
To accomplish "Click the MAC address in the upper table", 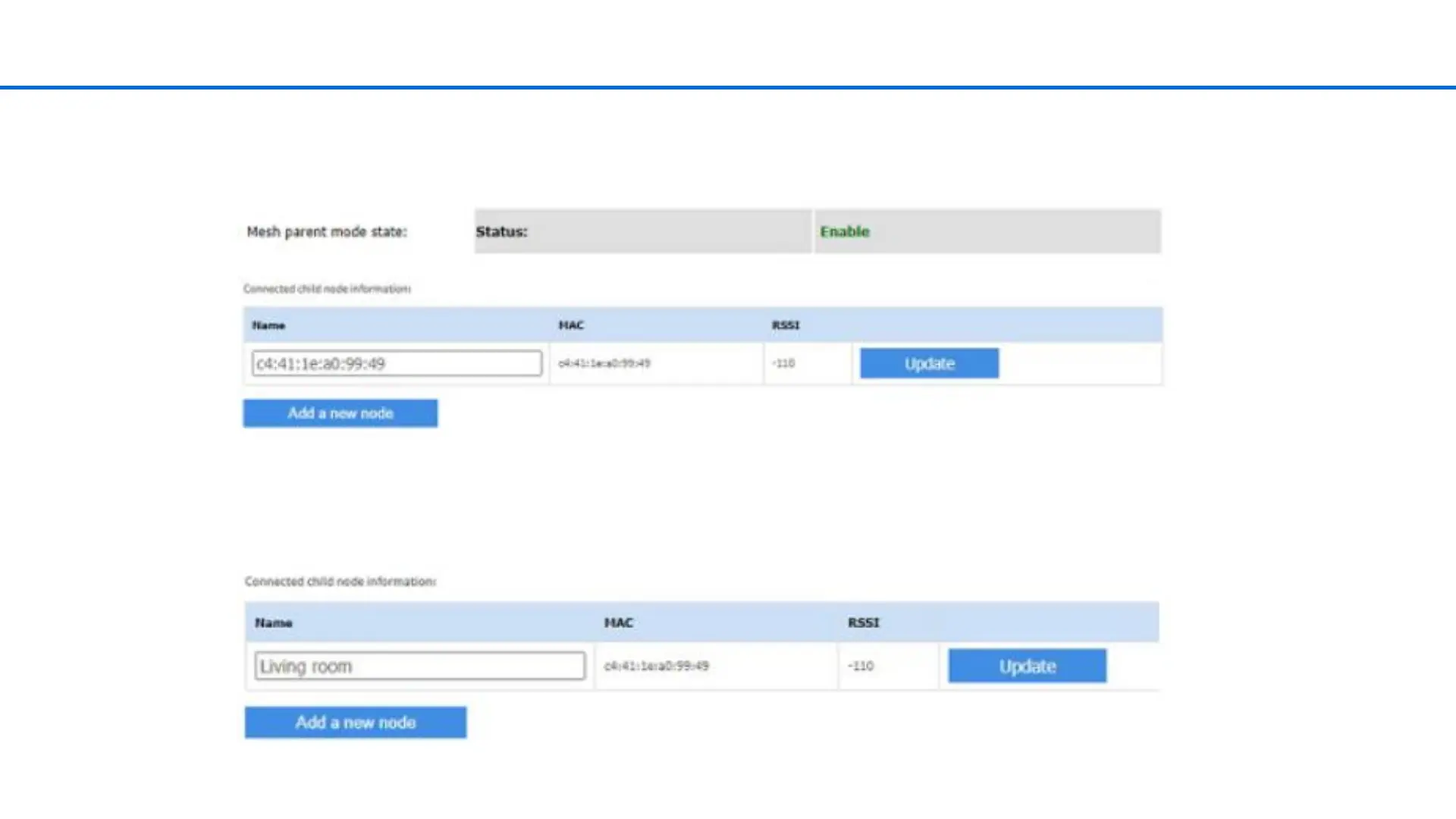I will click(604, 363).
